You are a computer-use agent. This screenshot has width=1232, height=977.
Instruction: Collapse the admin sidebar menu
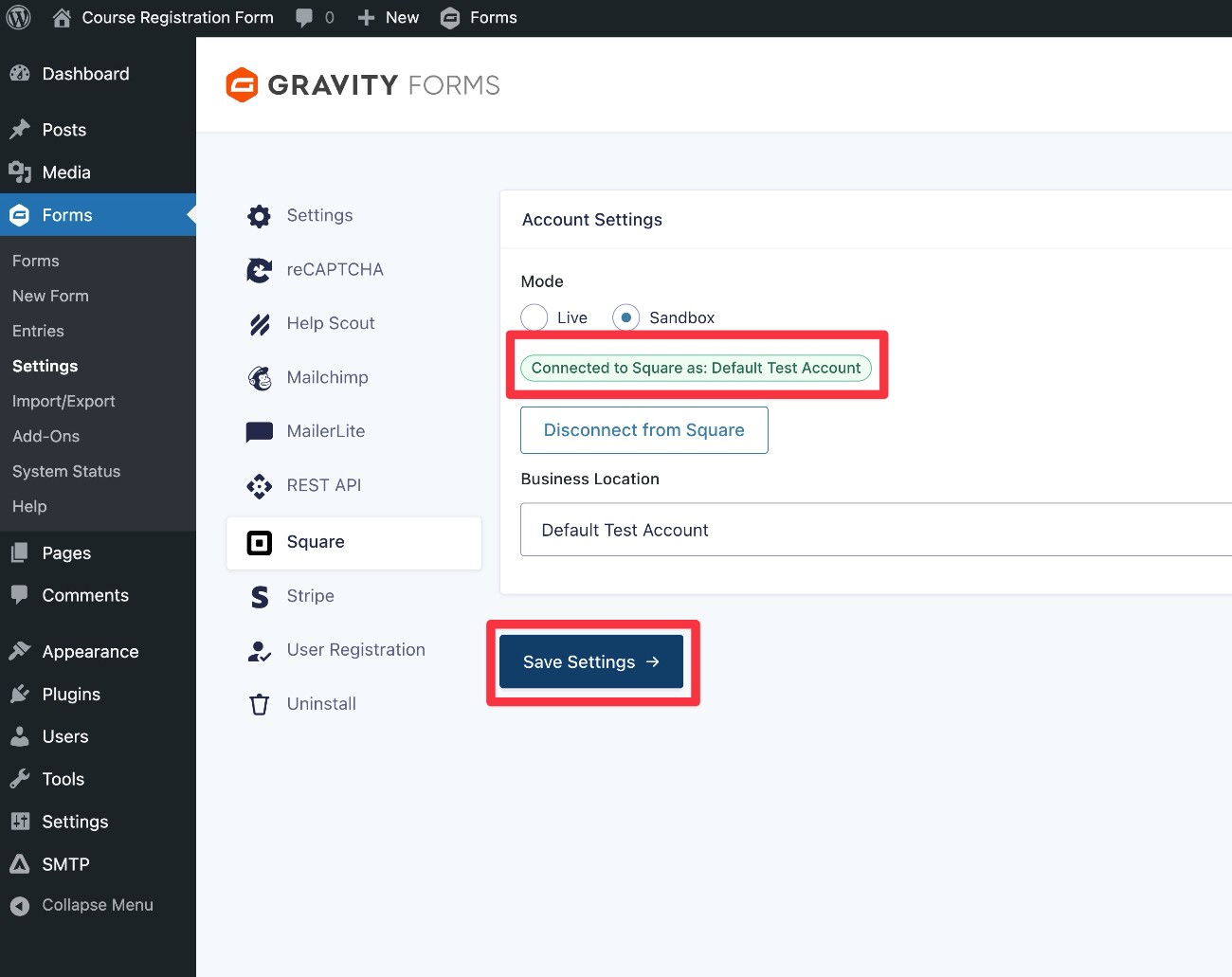82,905
